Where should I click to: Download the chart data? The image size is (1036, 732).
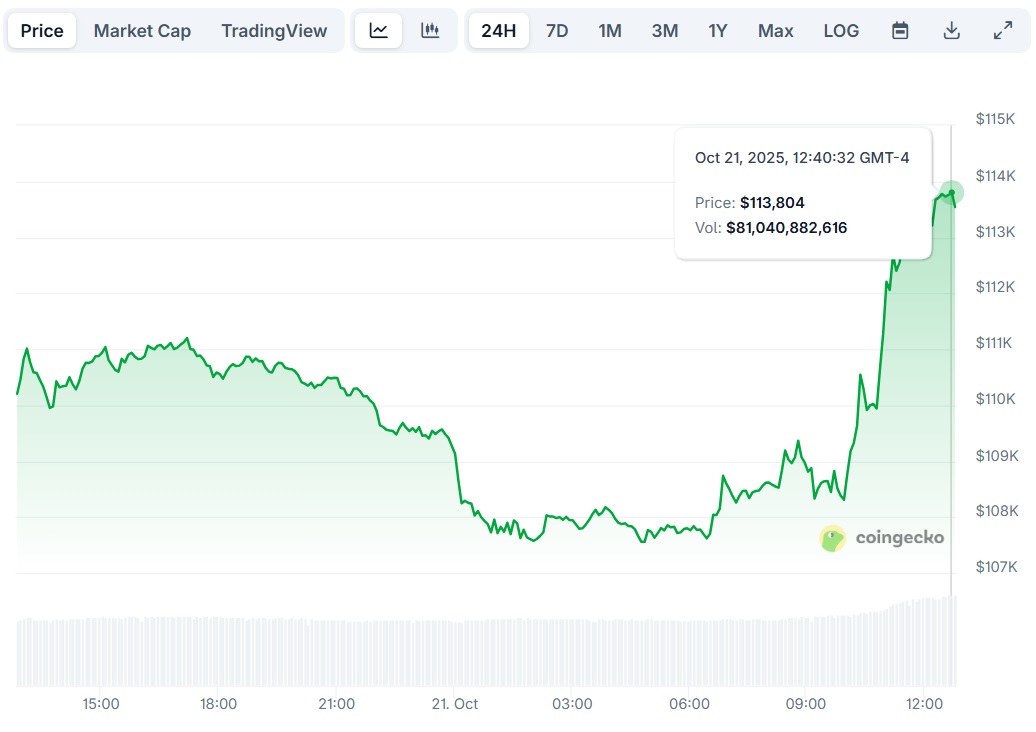pyautogui.click(x=951, y=31)
